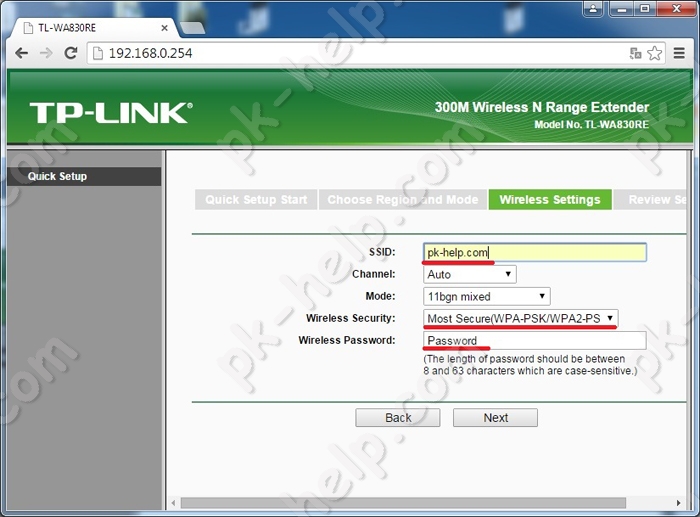Click the 'Wireless Password:' label
The image size is (700, 517).
point(347,340)
